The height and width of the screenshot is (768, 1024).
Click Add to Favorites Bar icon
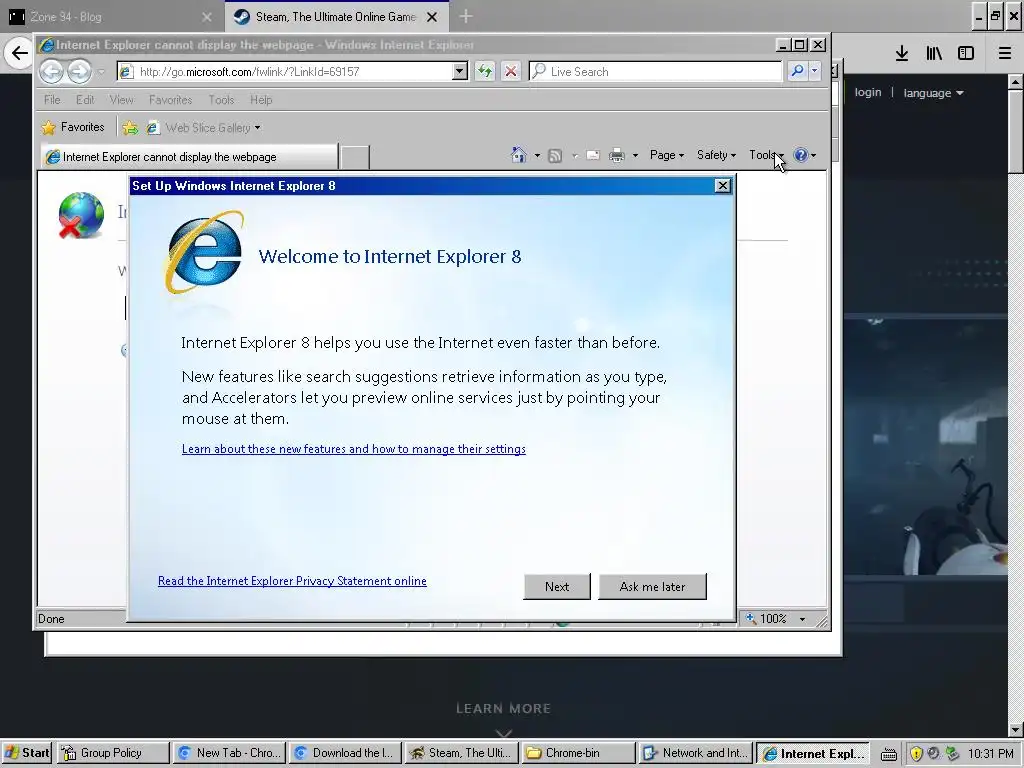pos(130,128)
